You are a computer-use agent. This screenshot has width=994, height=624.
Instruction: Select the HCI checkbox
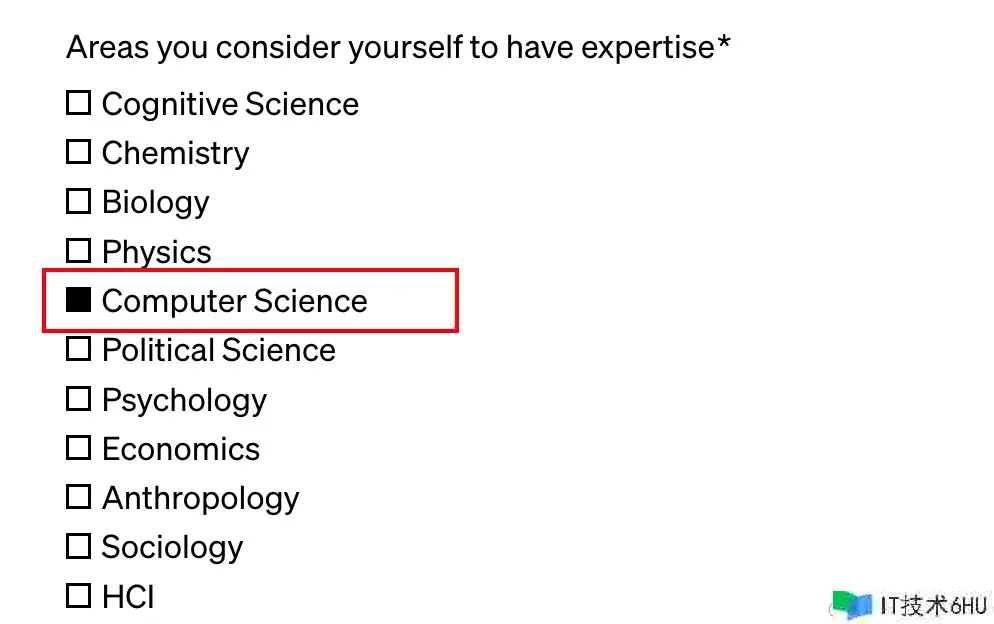pyautogui.click(x=78, y=596)
